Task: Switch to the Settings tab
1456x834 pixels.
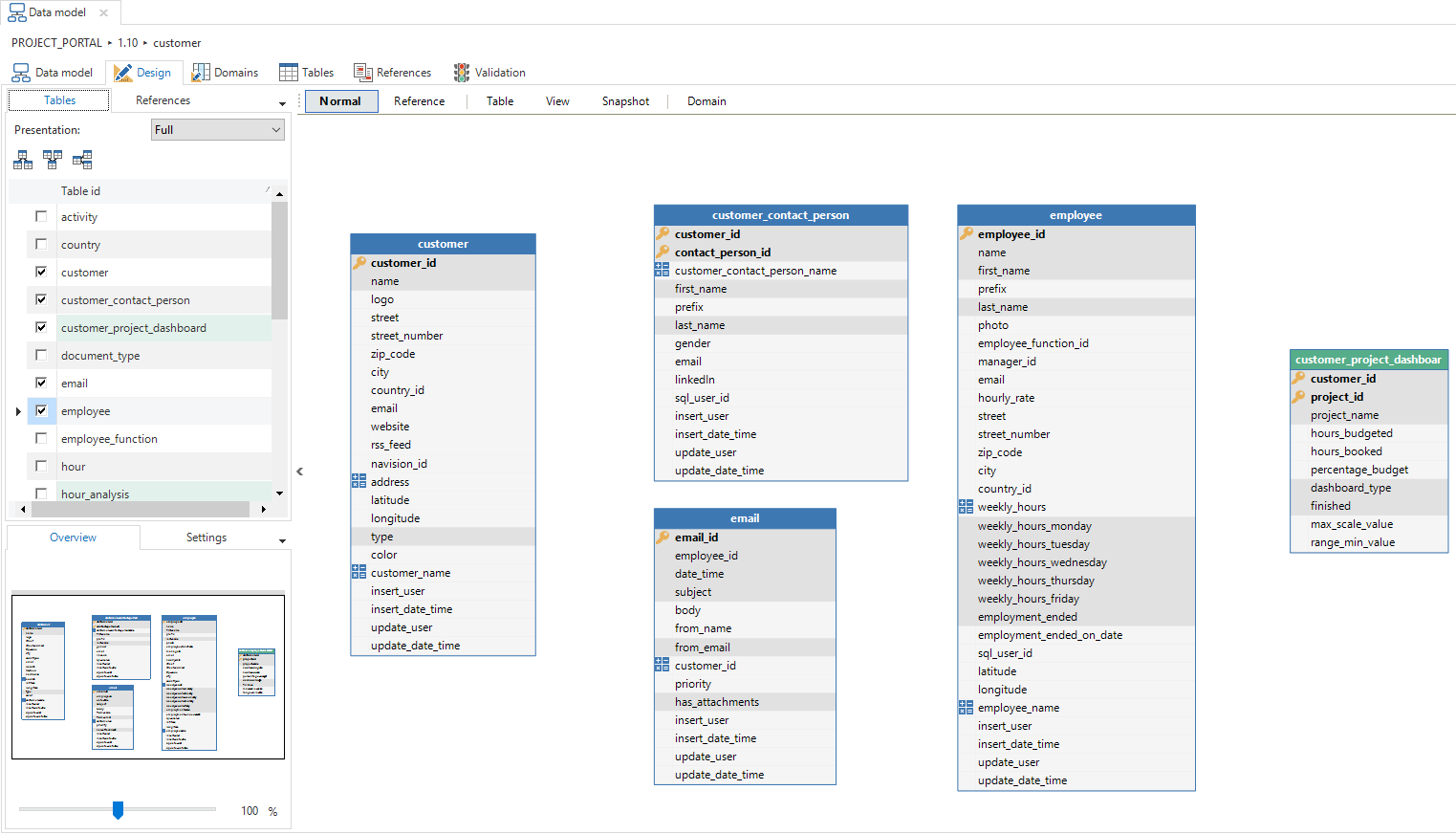Action: (x=206, y=538)
